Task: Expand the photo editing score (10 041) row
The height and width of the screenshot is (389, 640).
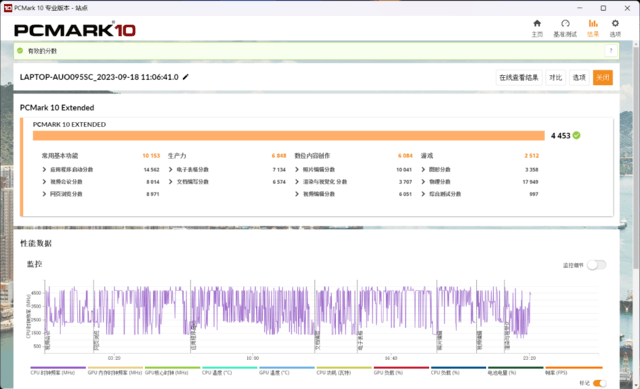Action: (297, 169)
